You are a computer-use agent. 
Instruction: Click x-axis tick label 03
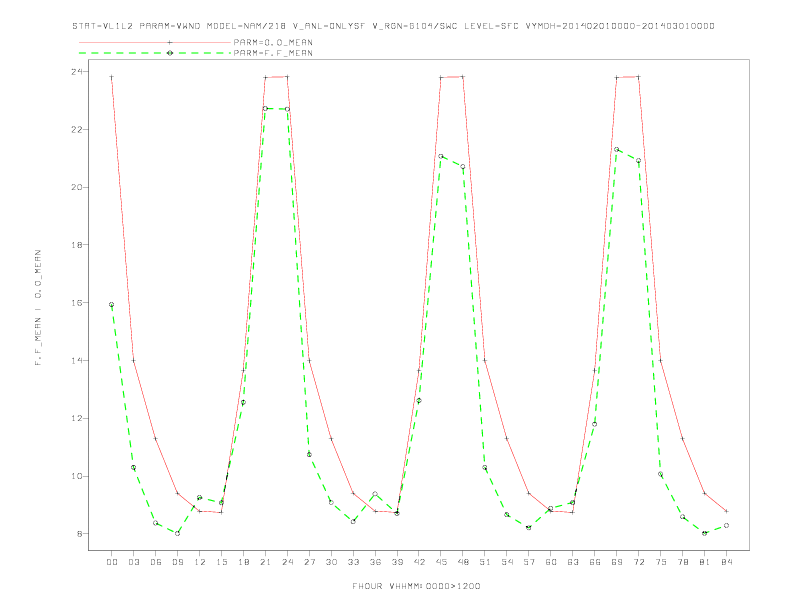133,562
